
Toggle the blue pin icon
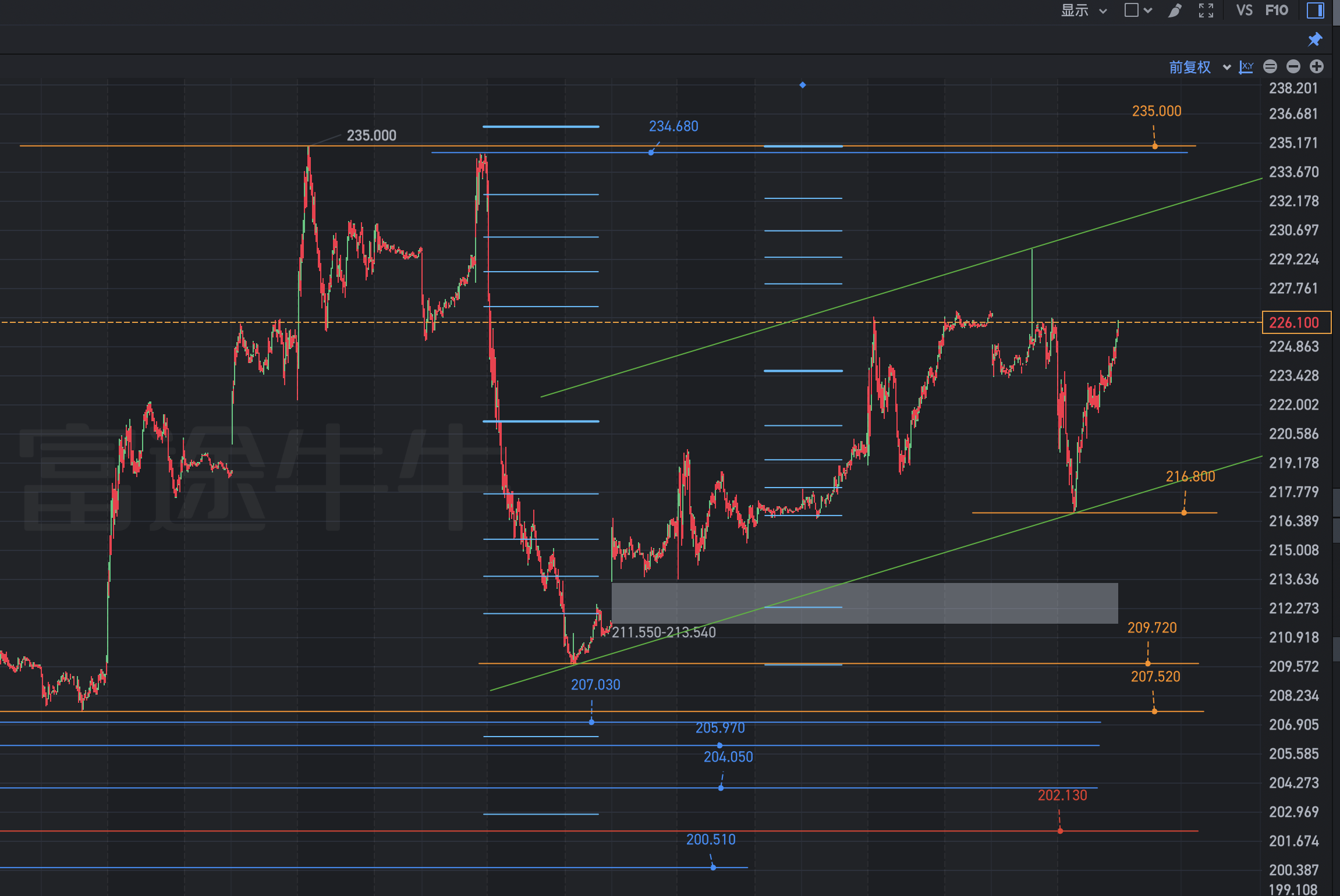tap(1316, 40)
